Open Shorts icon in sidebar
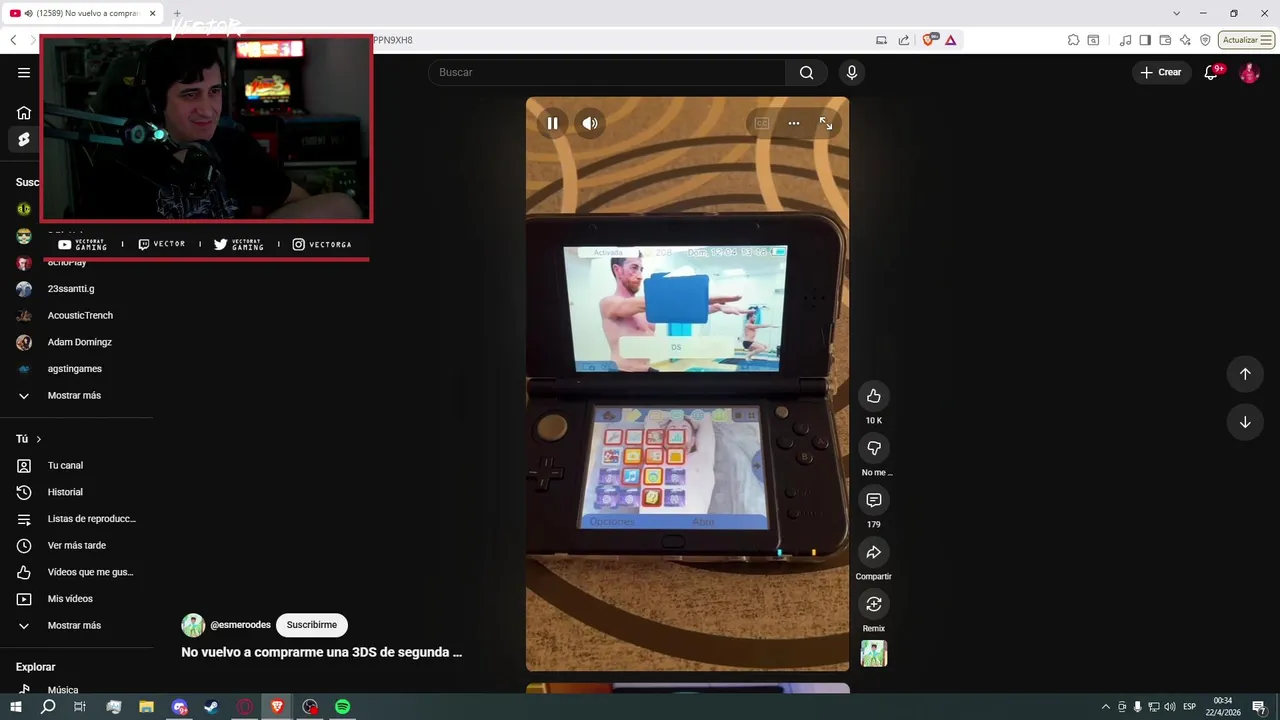The image size is (1280, 720). tap(24, 139)
